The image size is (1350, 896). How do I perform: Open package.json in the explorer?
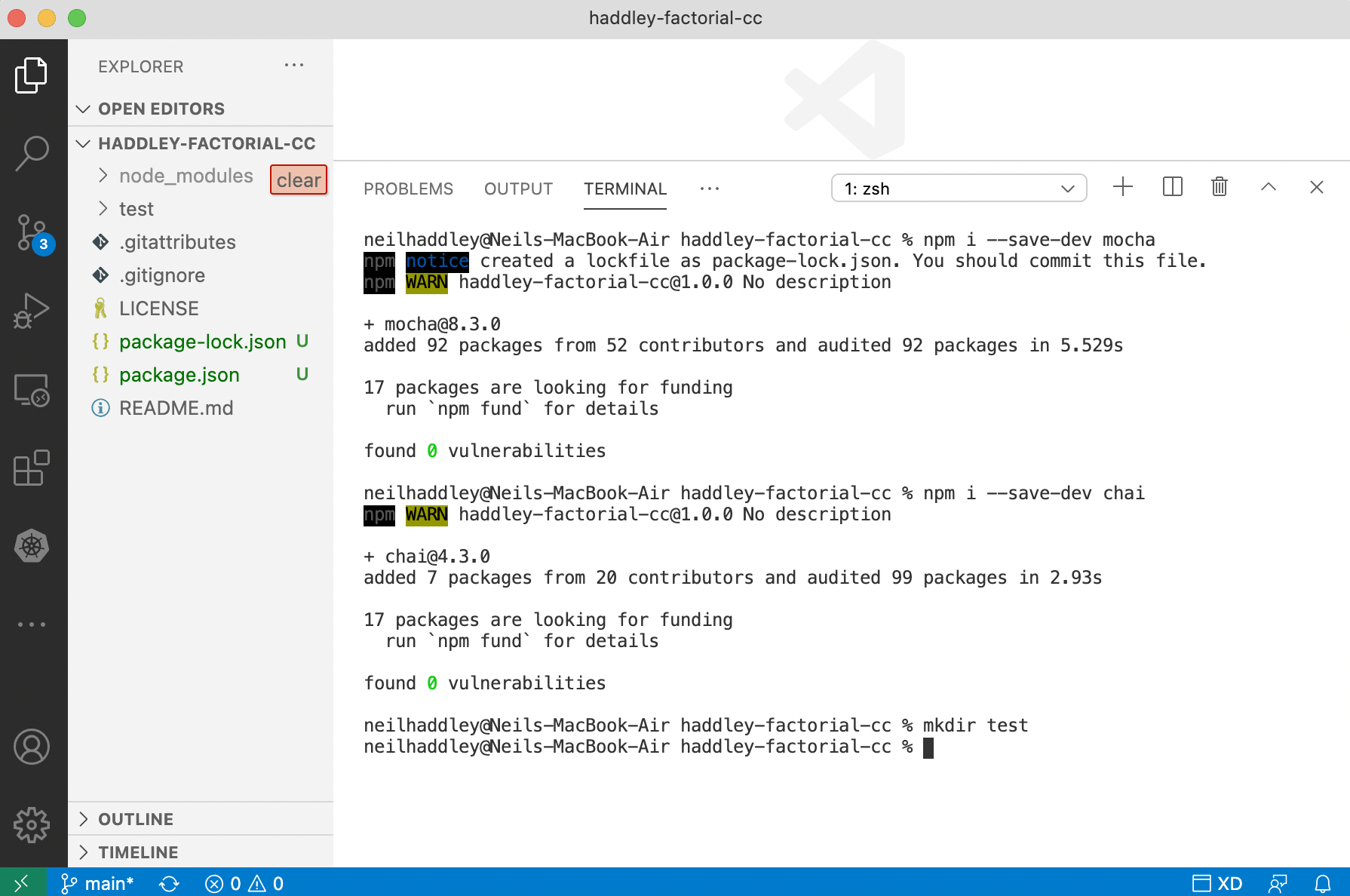tap(179, 375)
